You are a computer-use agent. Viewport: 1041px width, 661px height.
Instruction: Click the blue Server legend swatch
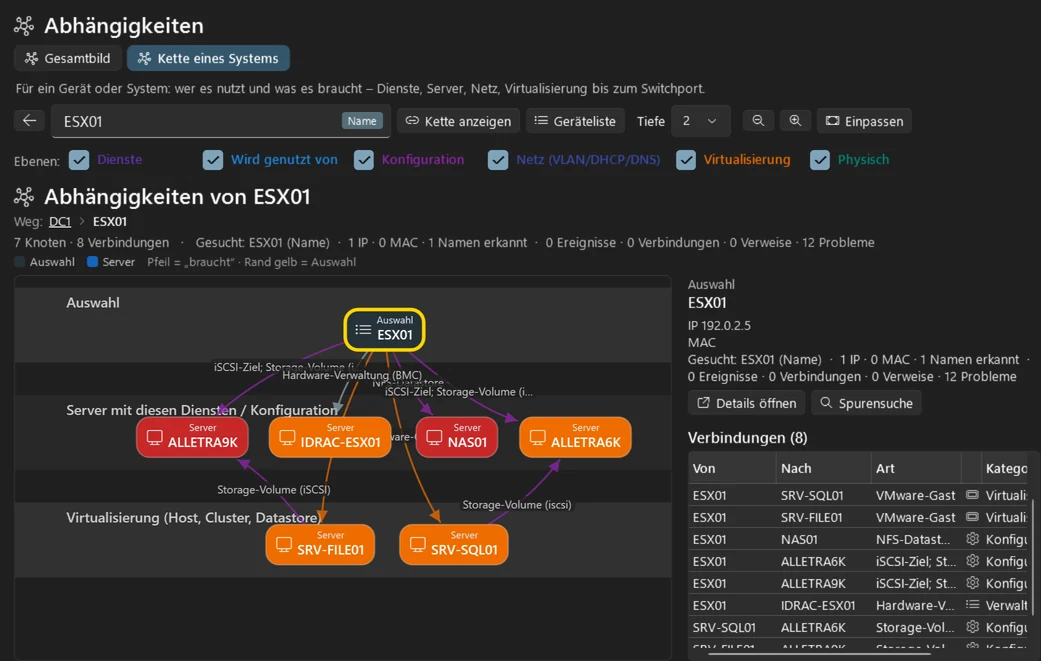[x=93, y=261]
